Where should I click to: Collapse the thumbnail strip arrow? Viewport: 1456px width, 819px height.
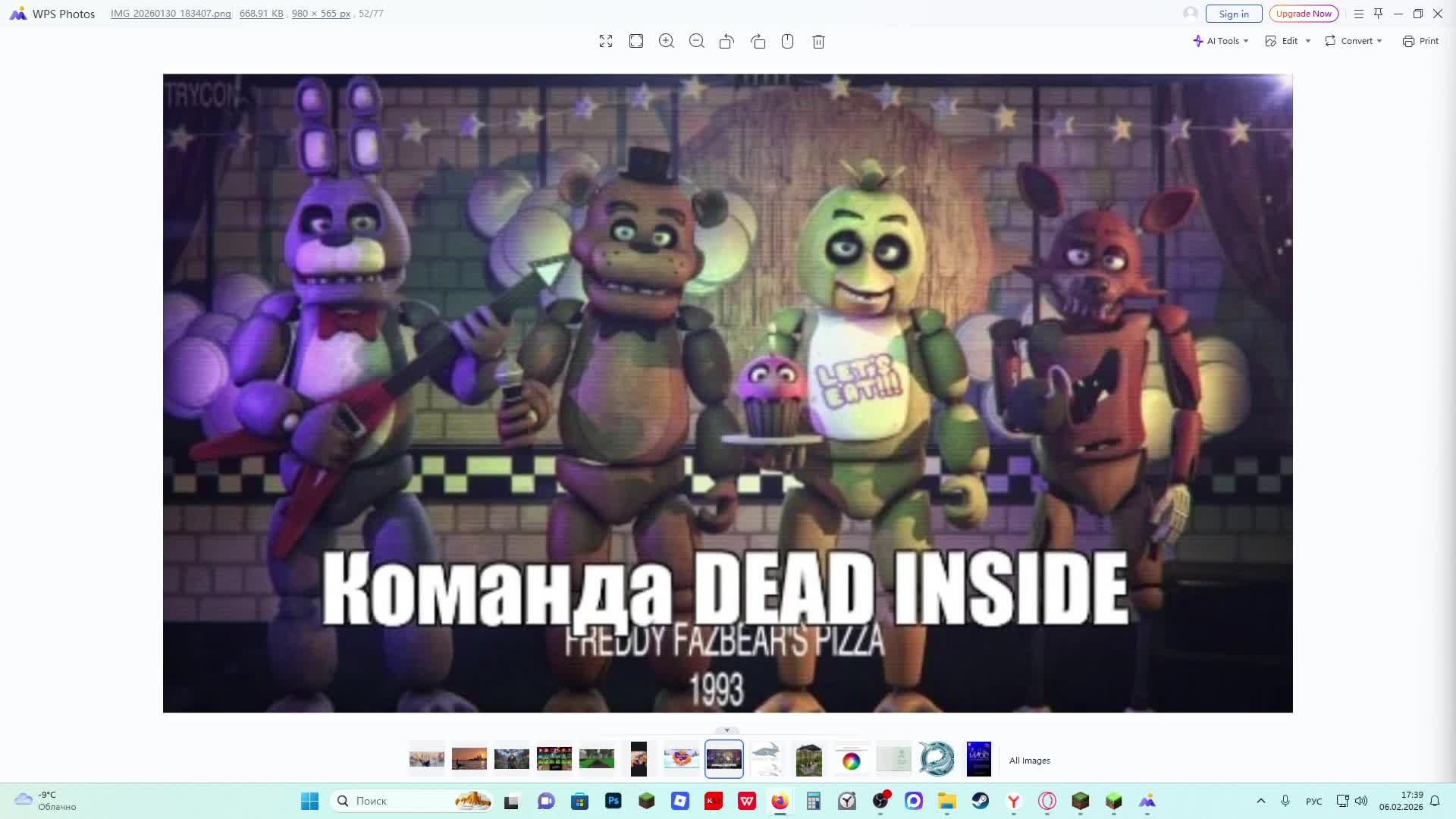(x=726, y=730)
